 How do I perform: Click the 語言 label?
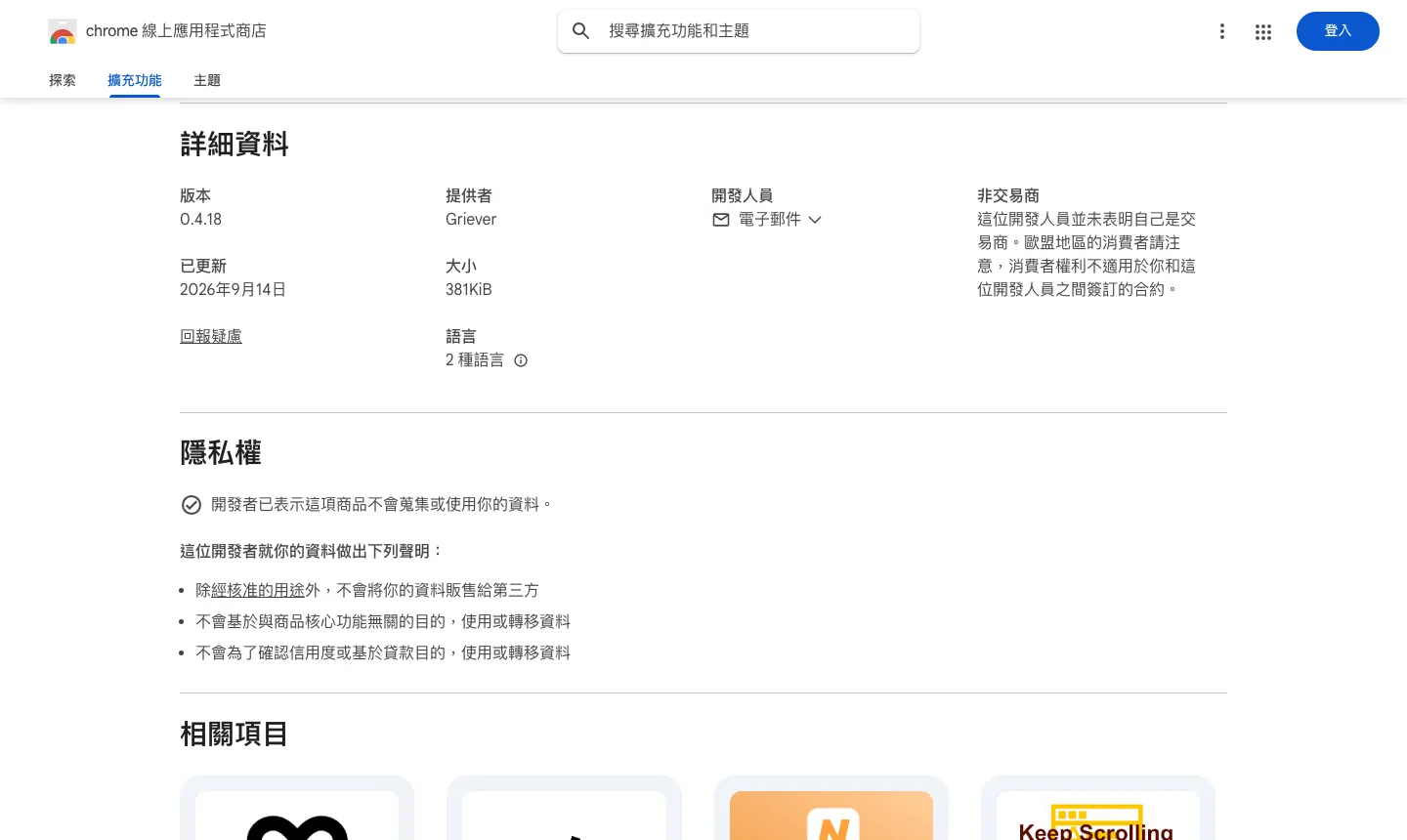click(461, 336)
